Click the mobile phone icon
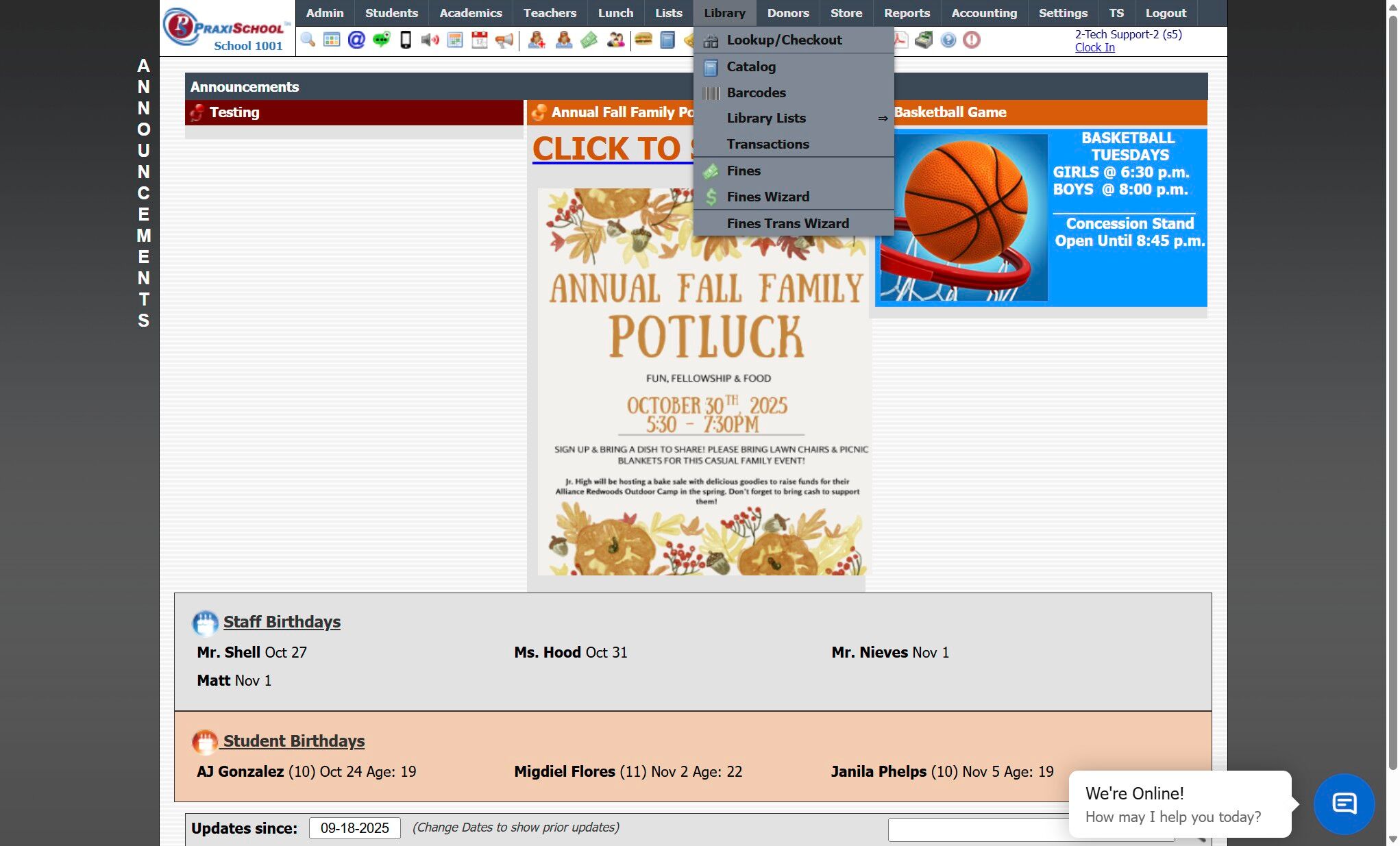 [x=406, y=40]
